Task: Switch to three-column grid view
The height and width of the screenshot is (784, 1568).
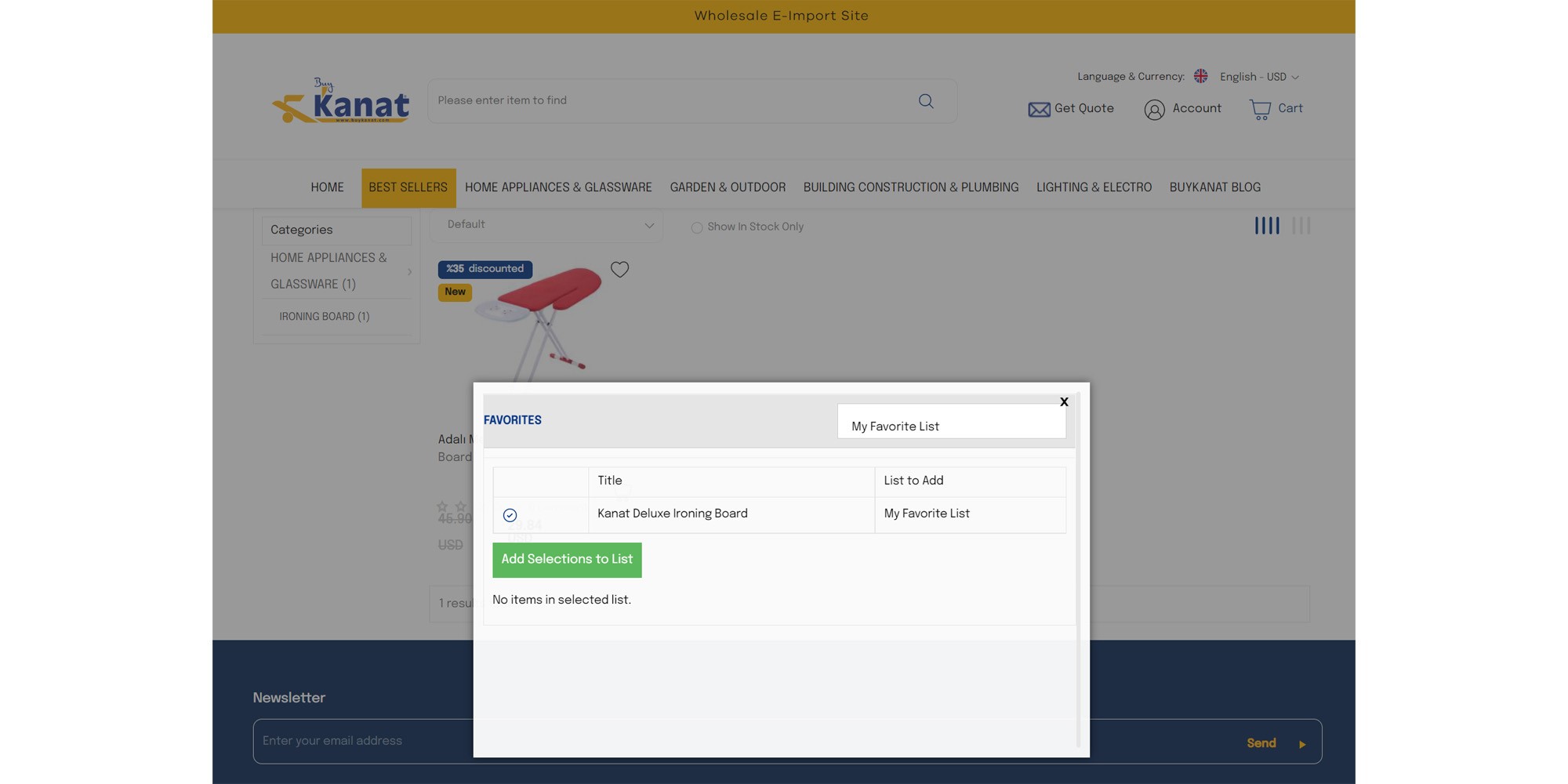Action: pos(1301,226)
